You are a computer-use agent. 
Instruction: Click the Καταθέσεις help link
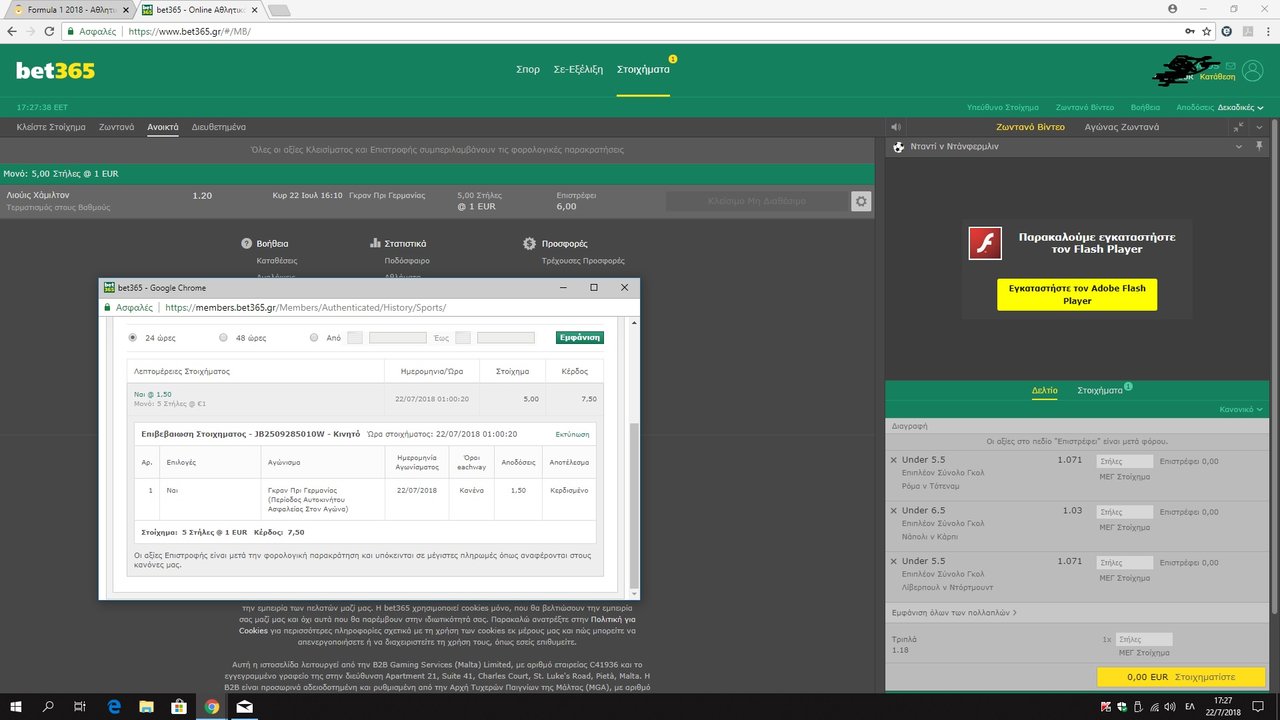coord(277,260)
